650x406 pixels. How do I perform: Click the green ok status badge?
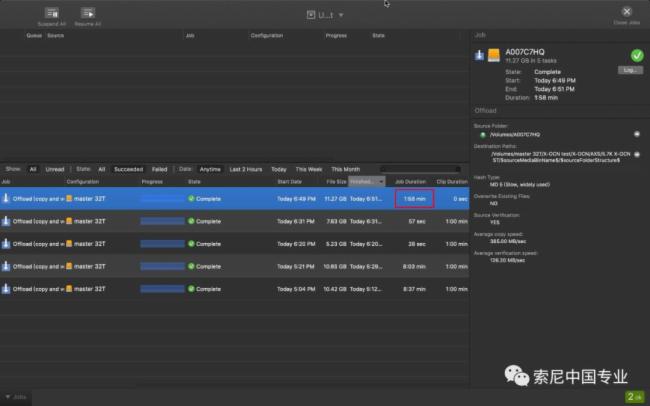tap(635, 396)
